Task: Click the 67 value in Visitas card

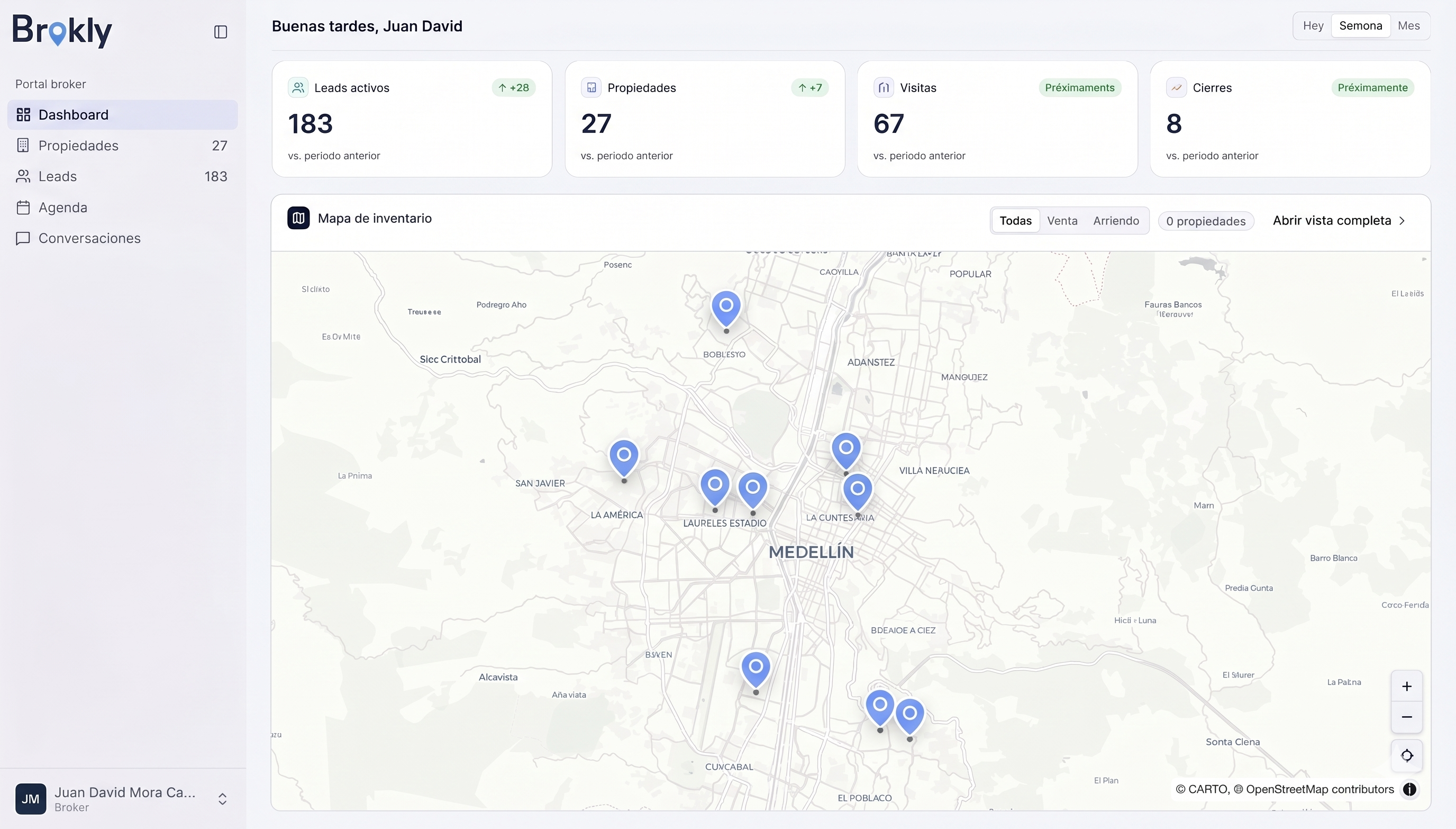Action: (889, 123)
